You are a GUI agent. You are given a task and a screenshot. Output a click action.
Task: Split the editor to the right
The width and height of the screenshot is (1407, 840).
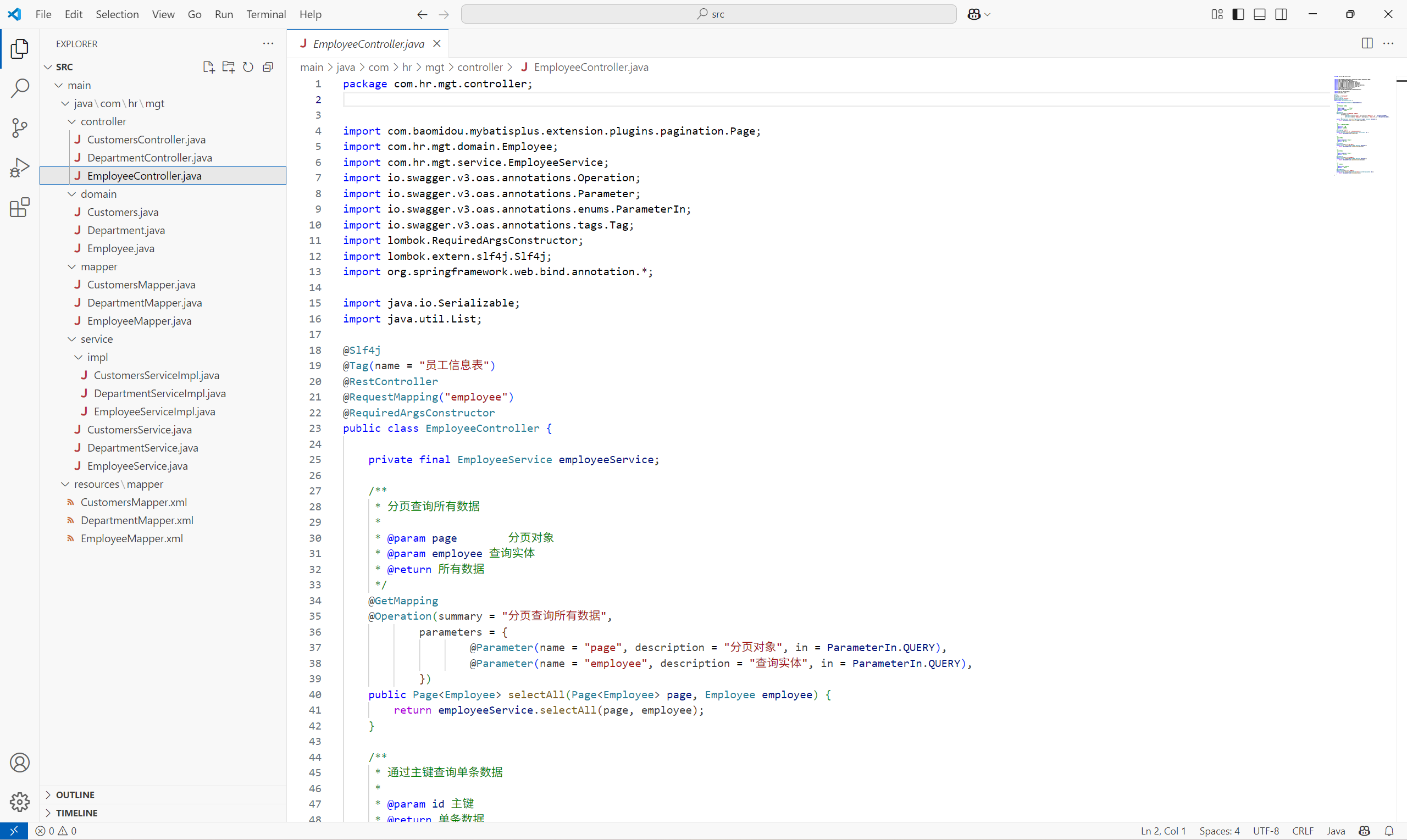coord(1367,43)
